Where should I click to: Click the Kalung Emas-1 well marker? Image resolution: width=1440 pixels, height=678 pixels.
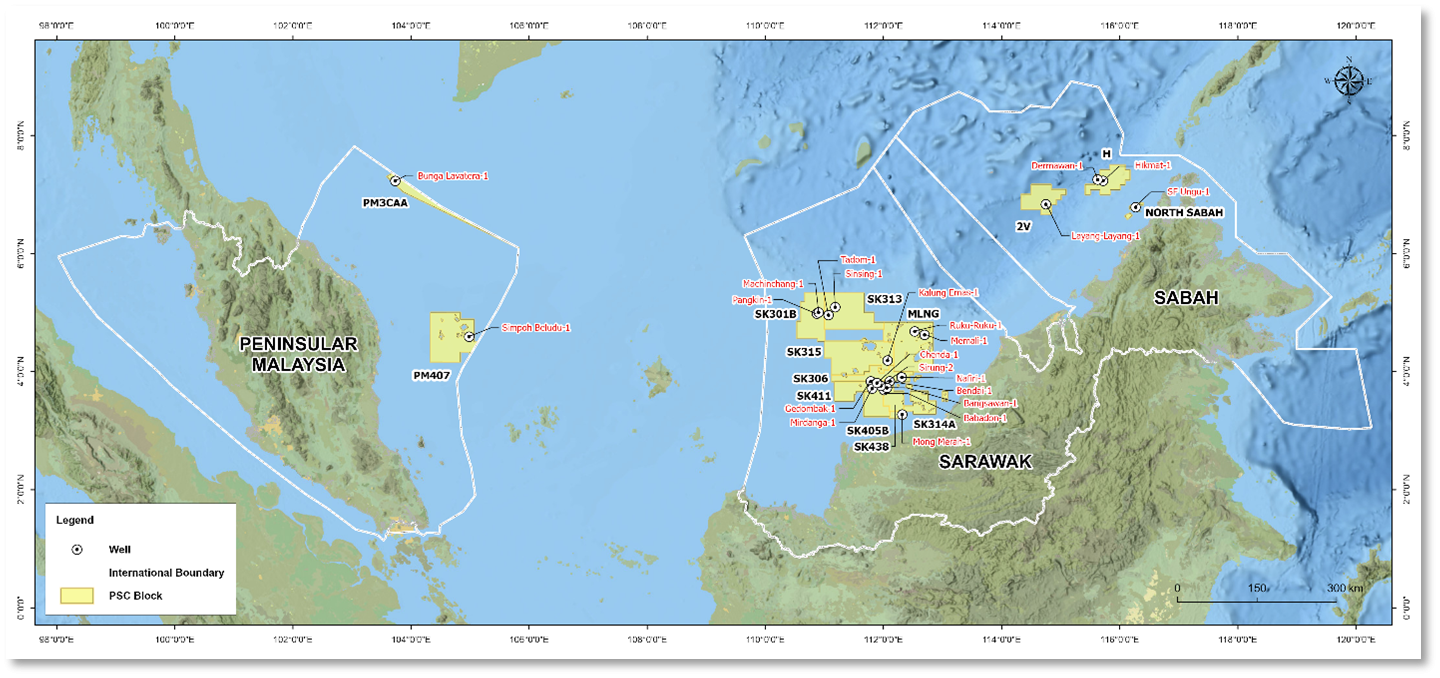tap(888, 360)
